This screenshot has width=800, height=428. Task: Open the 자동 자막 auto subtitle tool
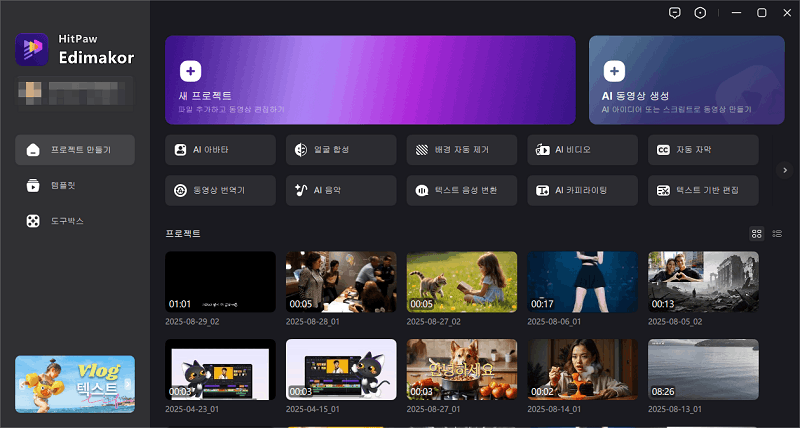pos(703,150)
